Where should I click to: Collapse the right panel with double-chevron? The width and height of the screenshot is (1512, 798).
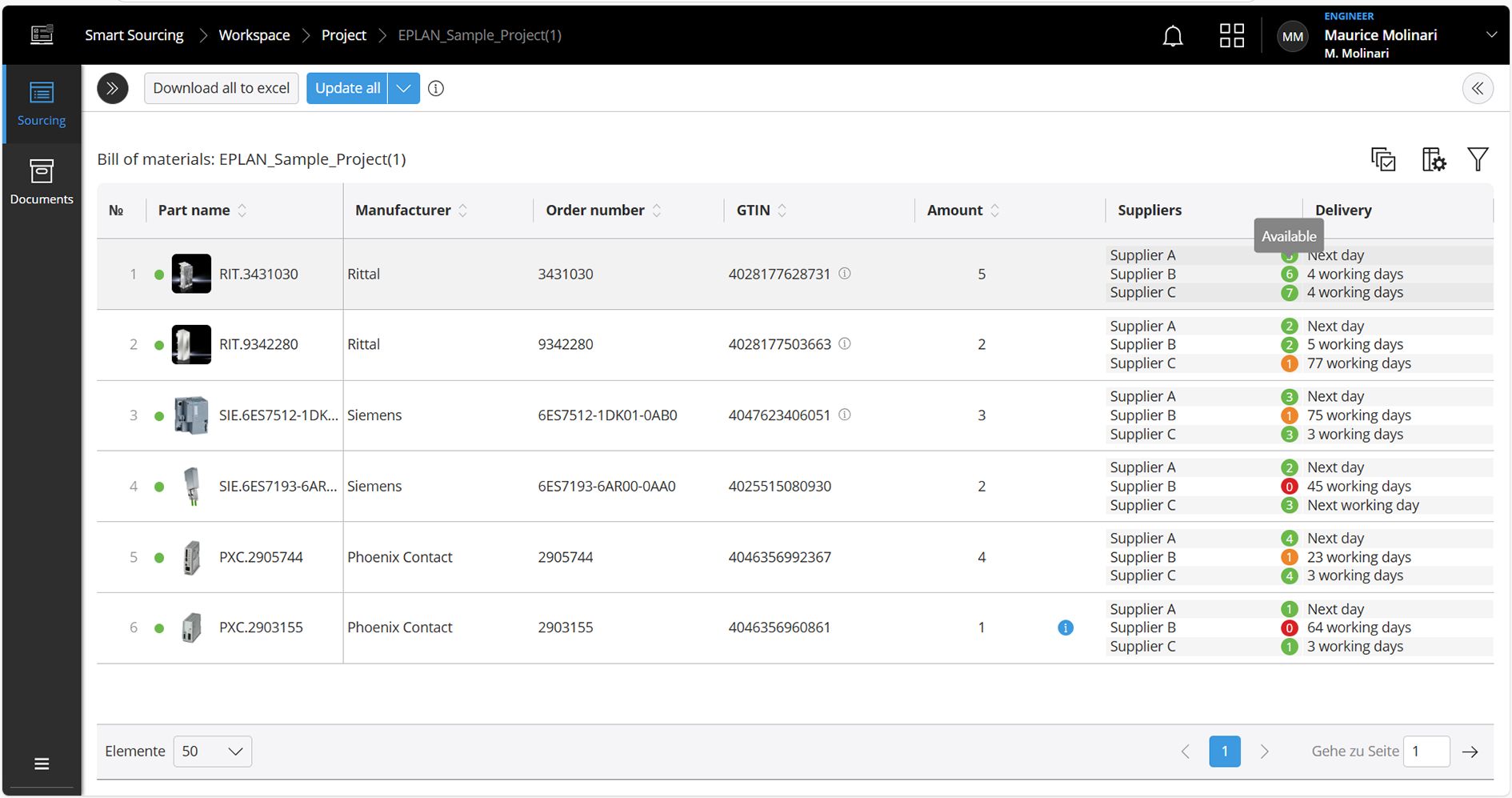(x=1477, y=89)
